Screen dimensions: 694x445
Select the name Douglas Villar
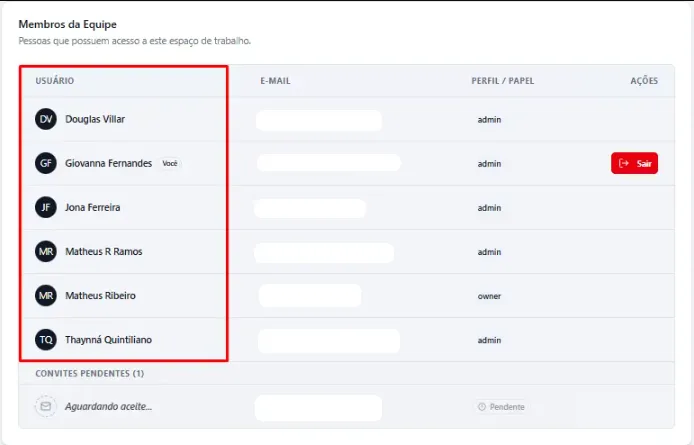[x=95, y=119]
